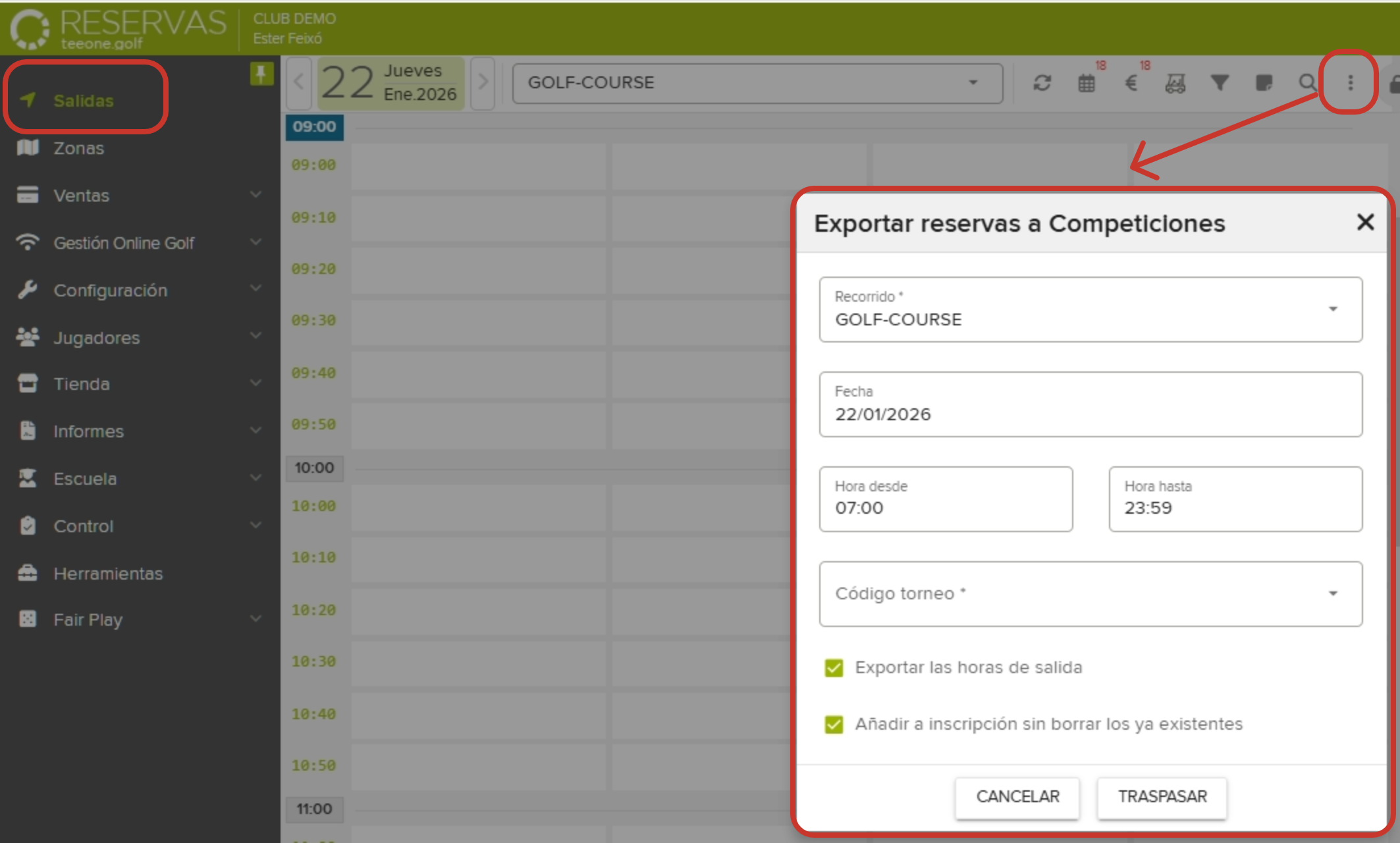1400x843 pixels.
Task: Open the Código torneo dropdown
Action: point(1090,594)
